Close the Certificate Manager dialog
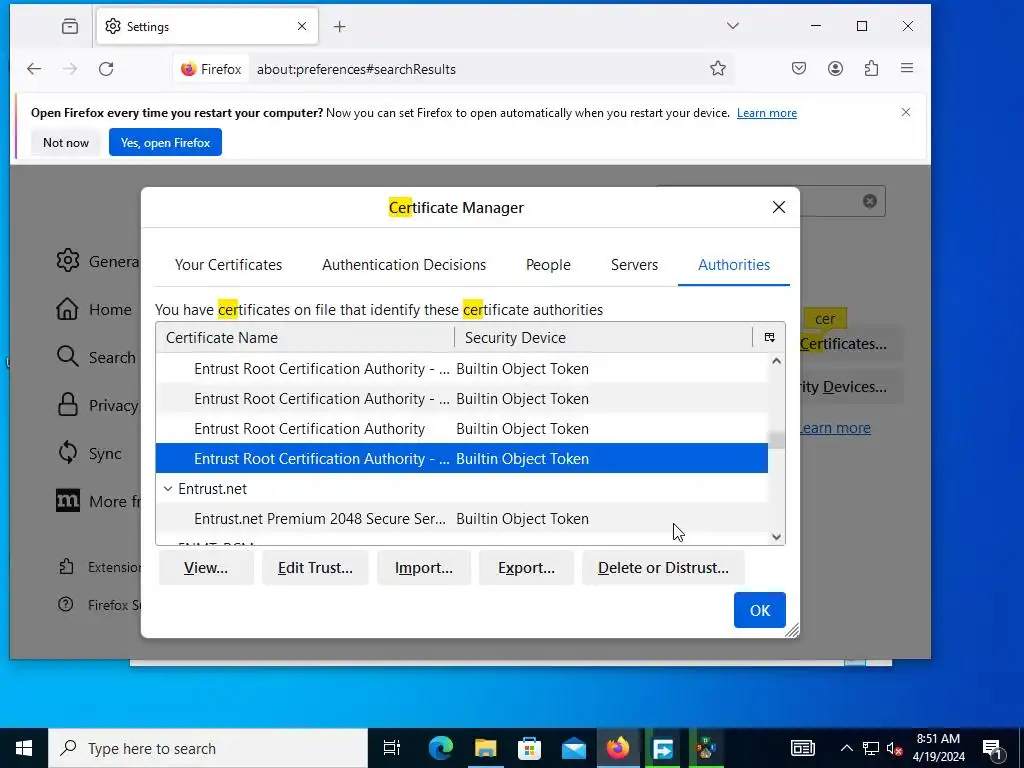This screenshot has height=768, width=1024. point(778,208)
